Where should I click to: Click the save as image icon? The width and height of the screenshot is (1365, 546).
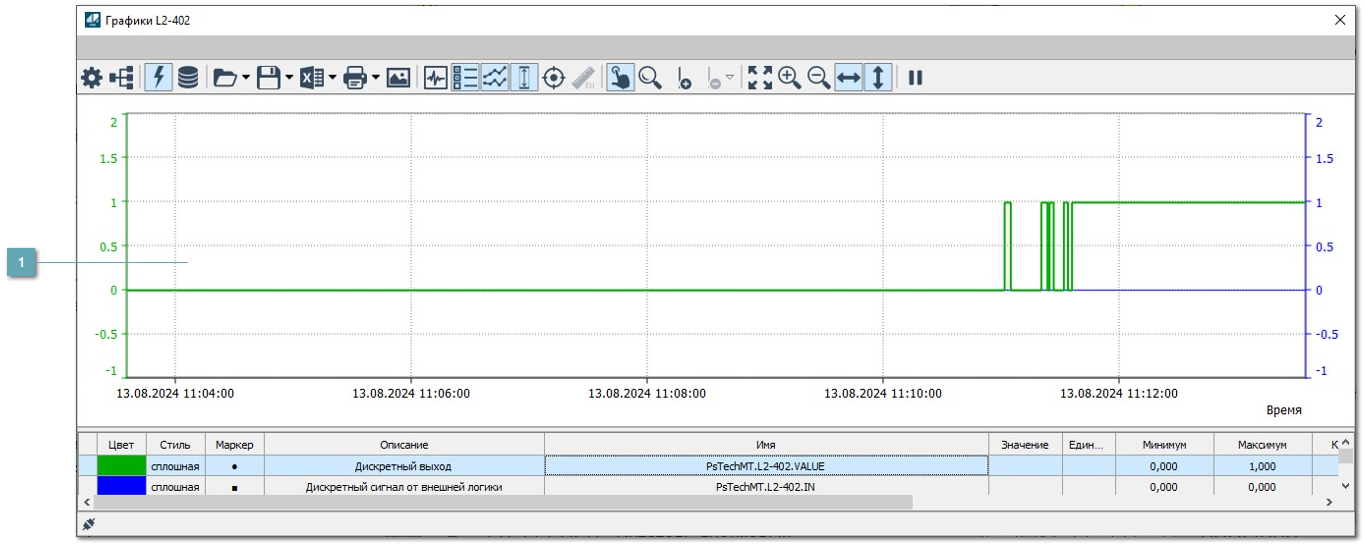pyautogui.click(x=398, y=78)
